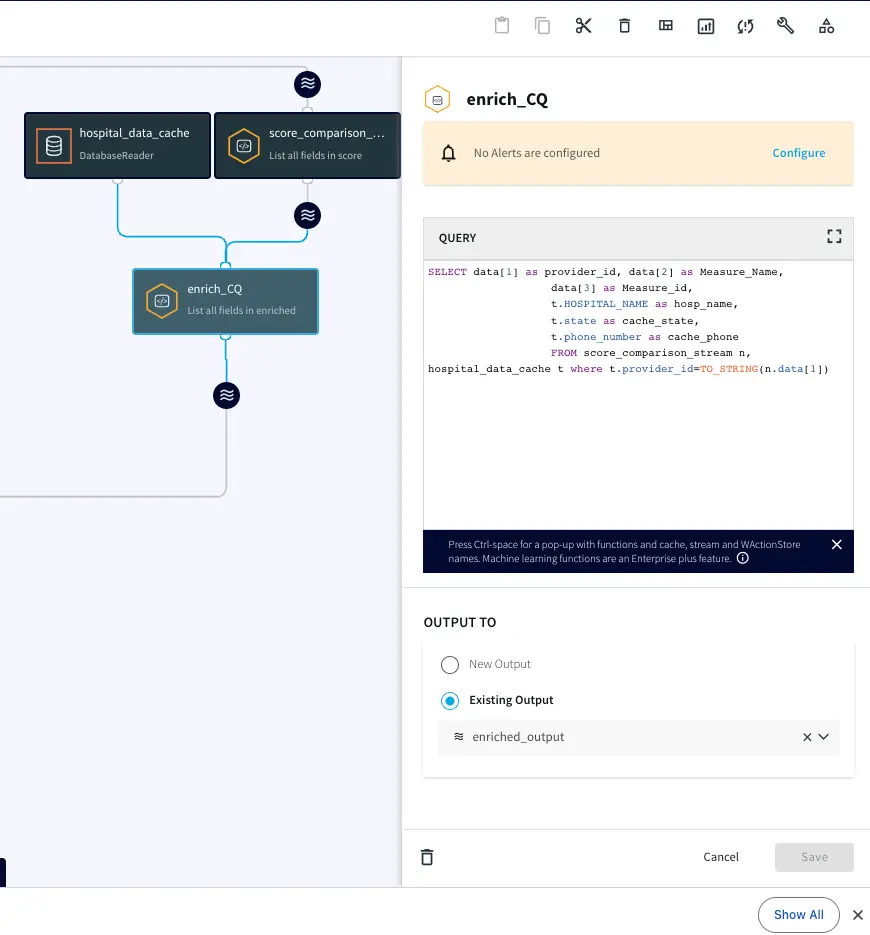Select the New Output radio button

[x=450, y=665]
